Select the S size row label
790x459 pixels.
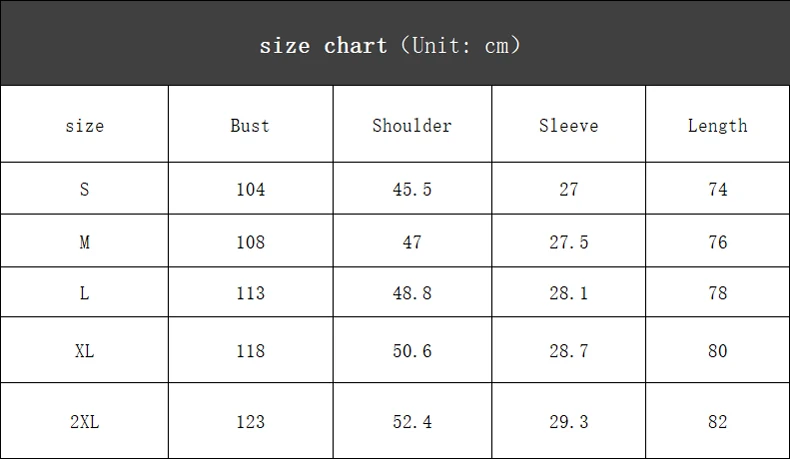click(84, 189)
